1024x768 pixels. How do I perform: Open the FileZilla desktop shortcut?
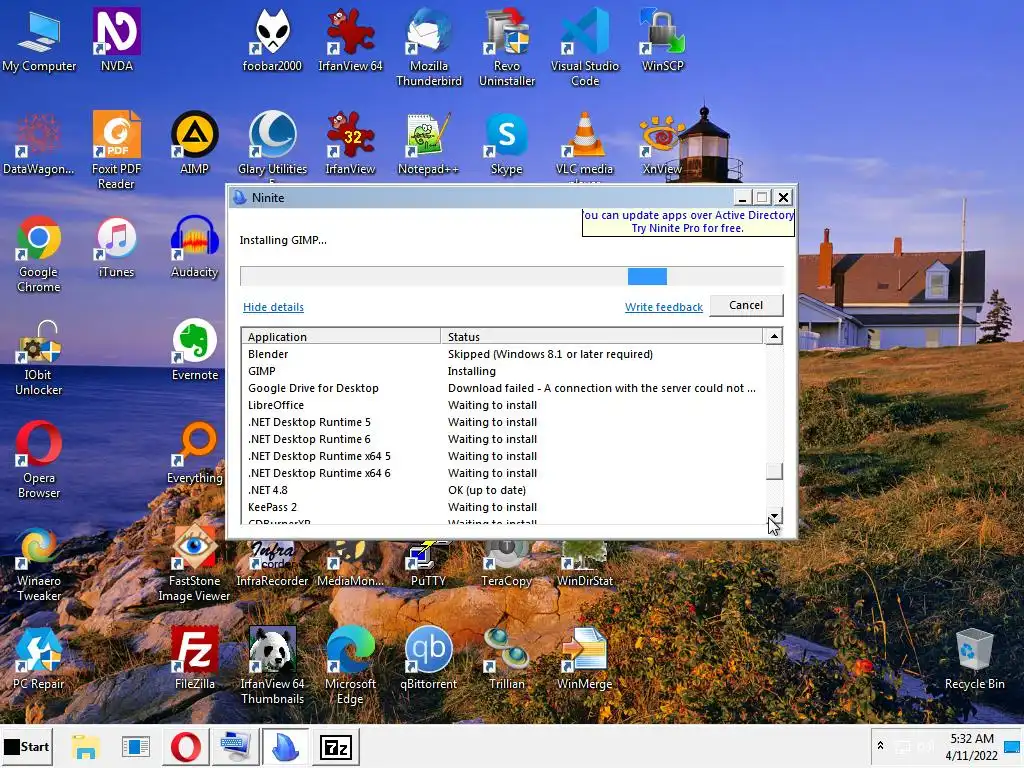pos(195,658)
